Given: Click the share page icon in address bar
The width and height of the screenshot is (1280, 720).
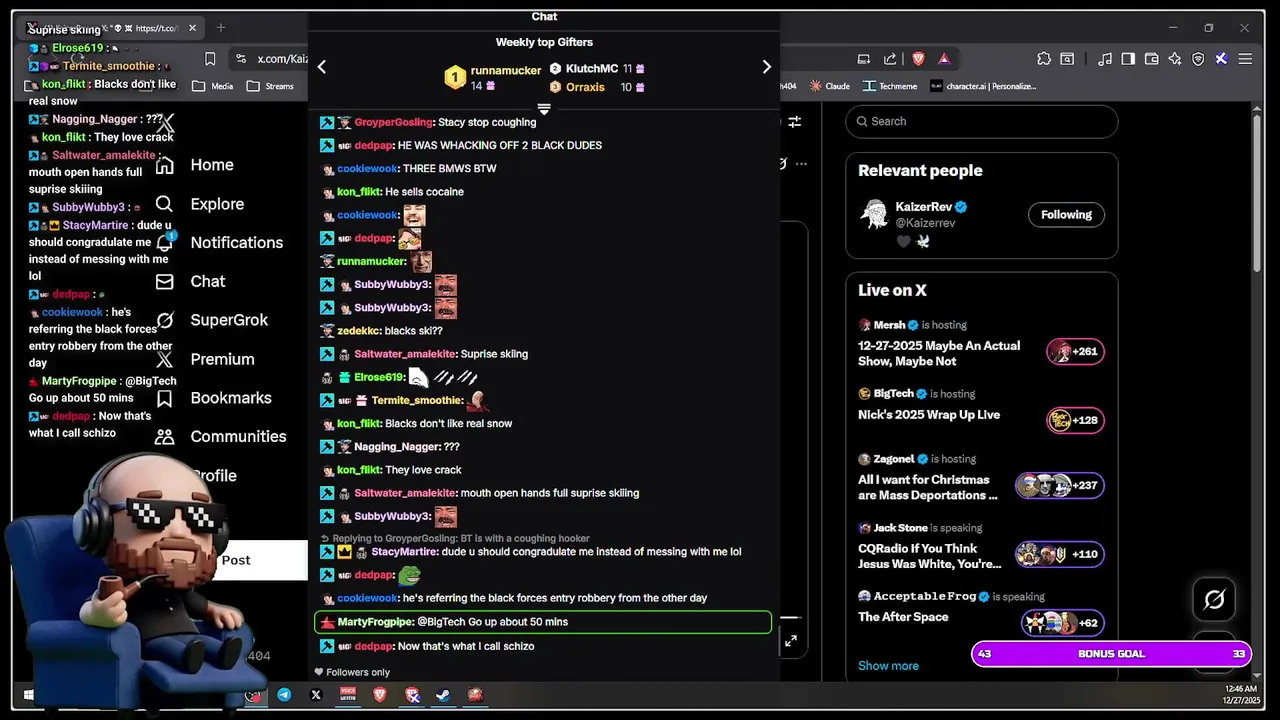Looking at the screenshot, I should [890, 59].
